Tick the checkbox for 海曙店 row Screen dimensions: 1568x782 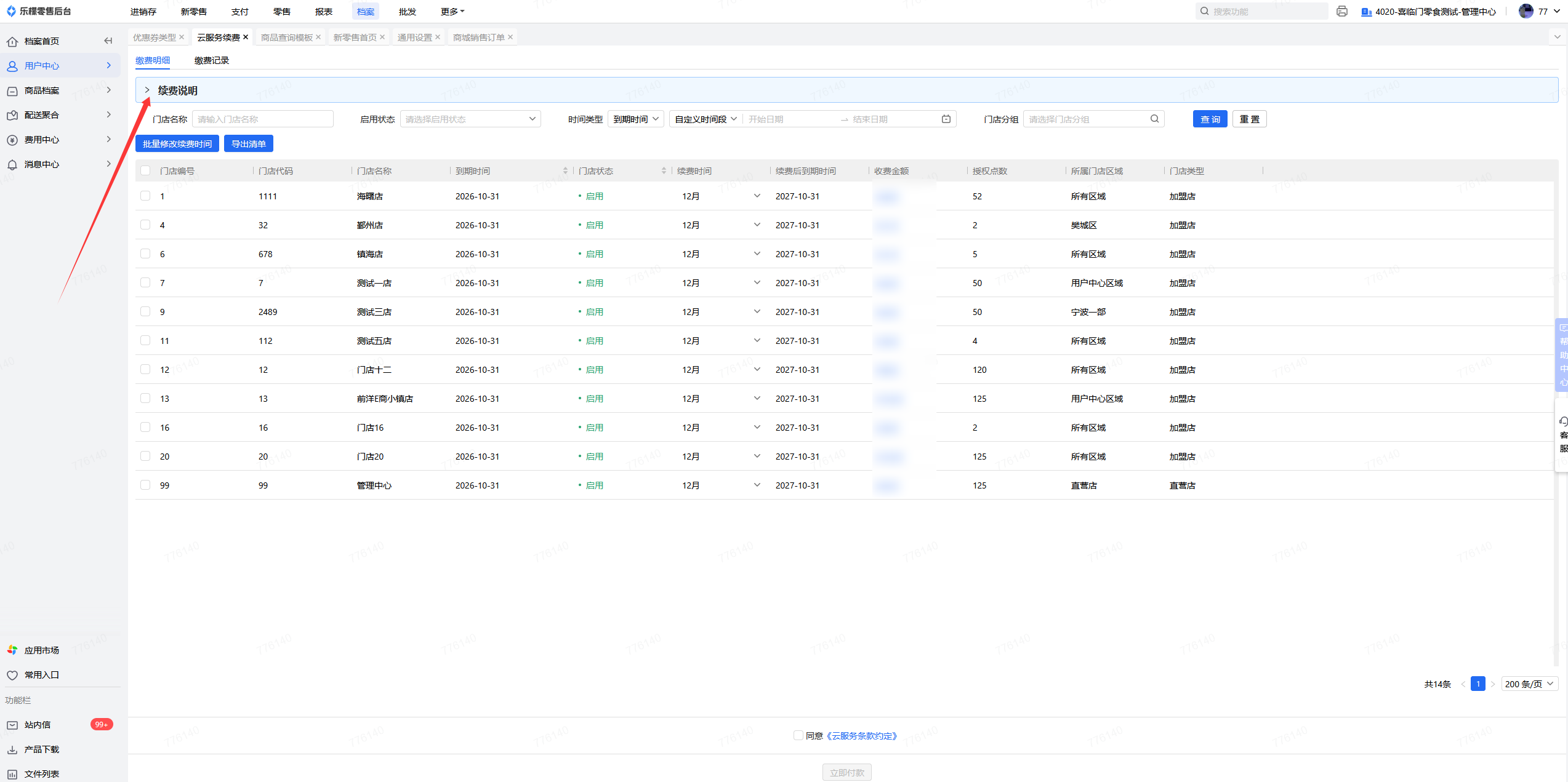point(145,196)
